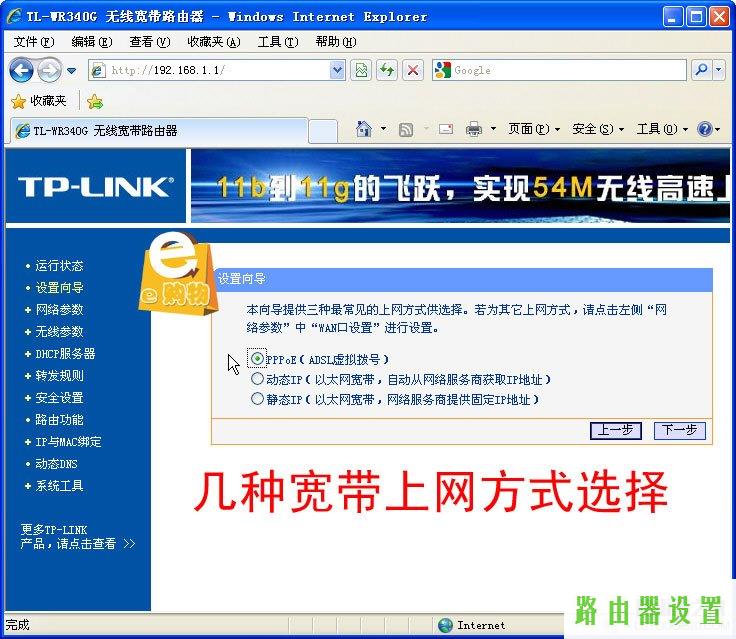Click the search magnifier button

click(x=702, y=70)
